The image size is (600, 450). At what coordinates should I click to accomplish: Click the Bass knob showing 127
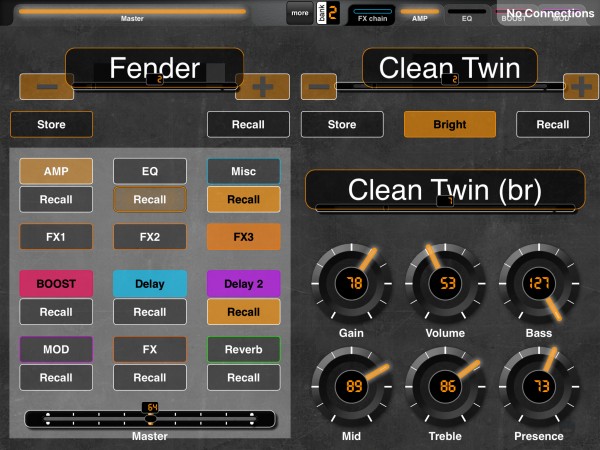coord(539,284)
